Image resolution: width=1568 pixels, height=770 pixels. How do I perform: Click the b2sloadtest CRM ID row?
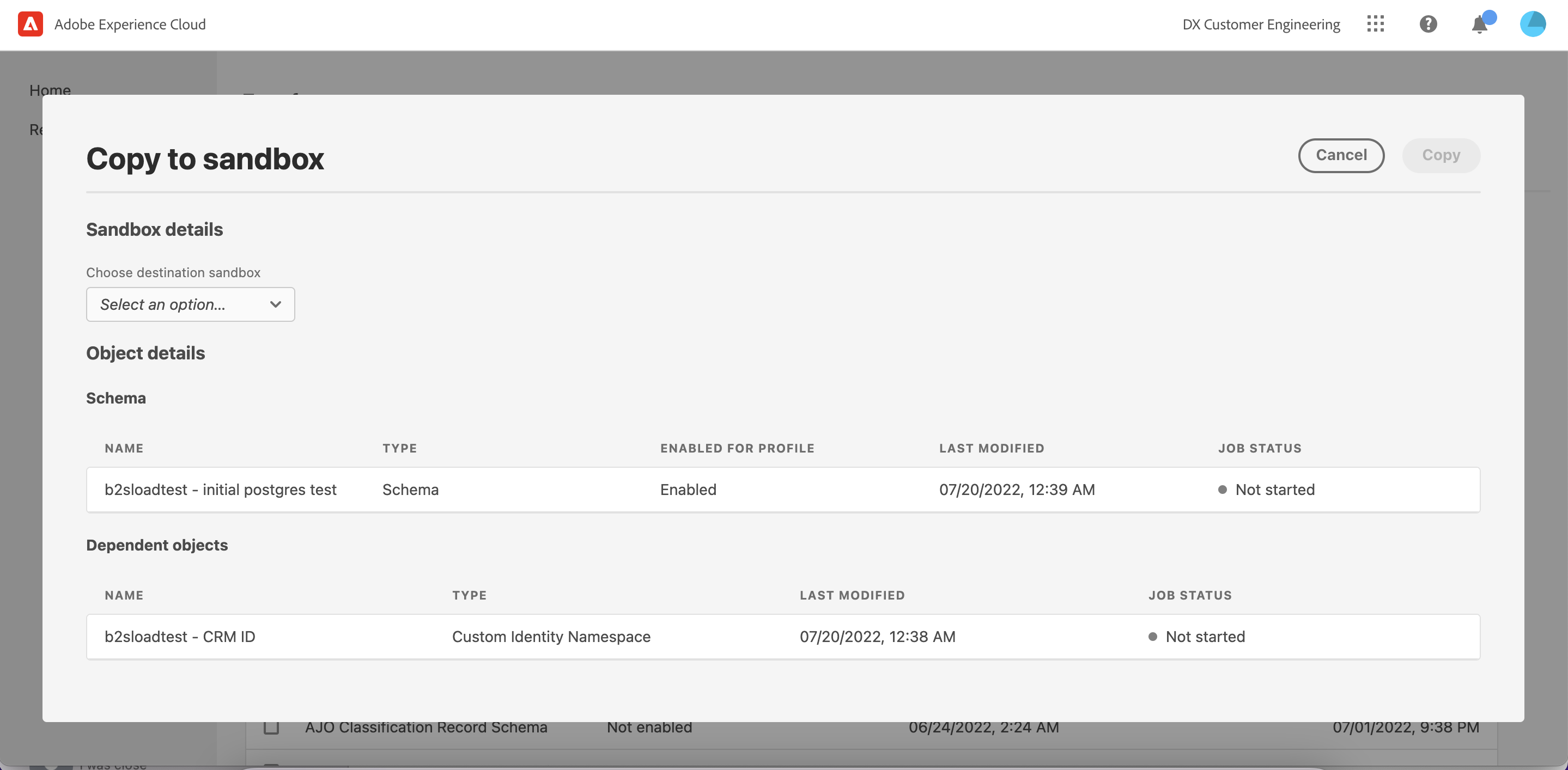783,637
